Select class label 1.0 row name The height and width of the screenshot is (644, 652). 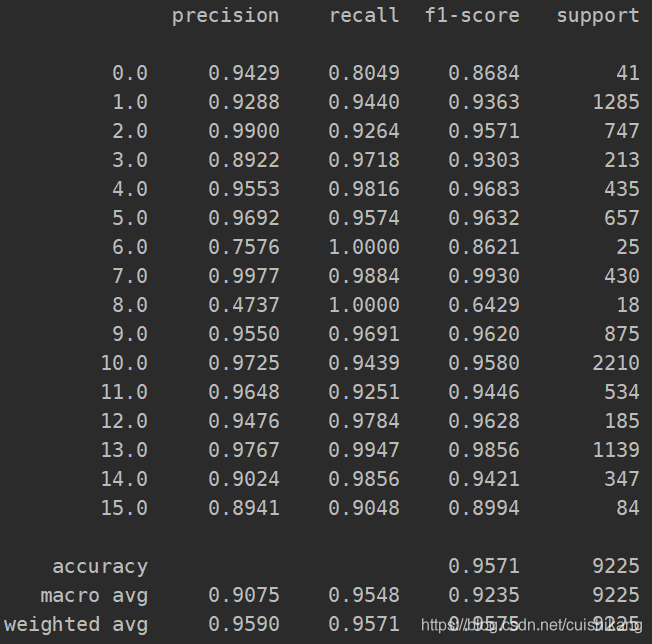(x=130, y=102)
